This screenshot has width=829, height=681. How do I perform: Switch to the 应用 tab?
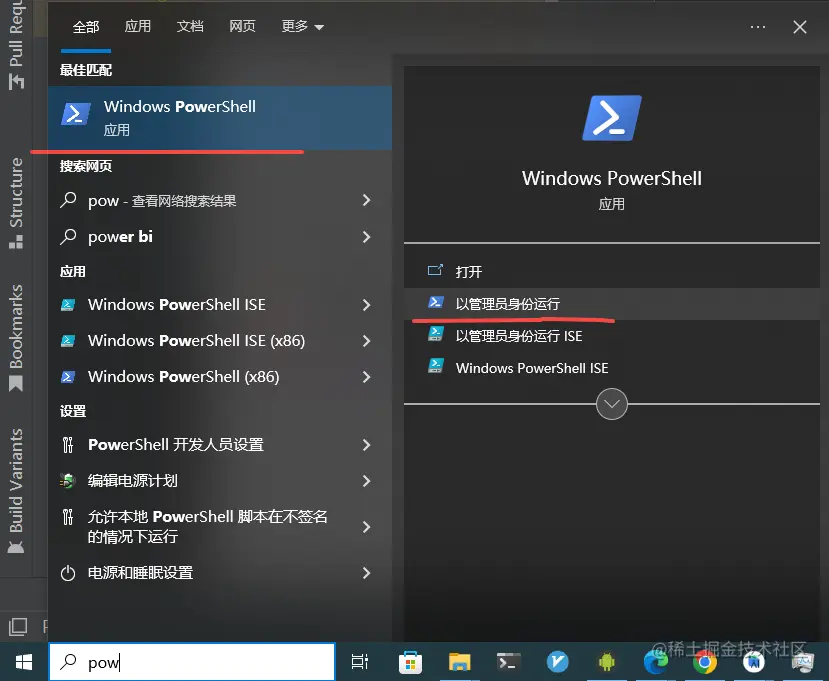coord(137,26)
